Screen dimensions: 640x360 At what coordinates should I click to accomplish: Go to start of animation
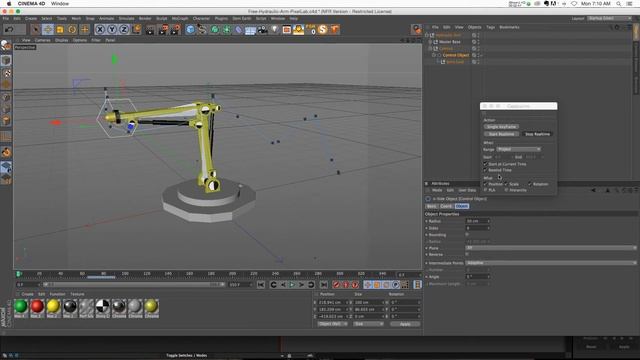[x=261, y=284]
